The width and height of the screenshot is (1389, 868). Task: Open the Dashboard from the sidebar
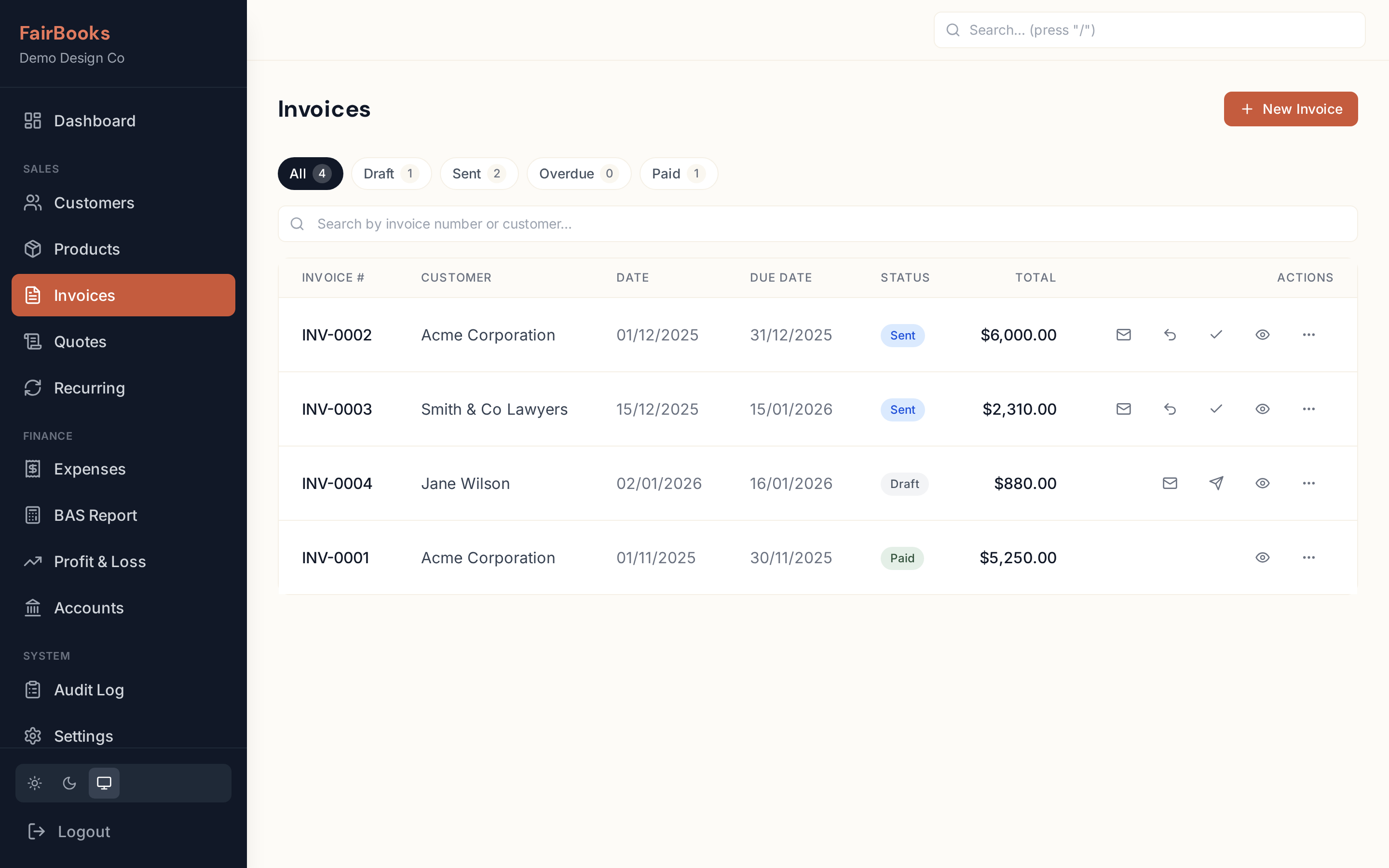94,121
